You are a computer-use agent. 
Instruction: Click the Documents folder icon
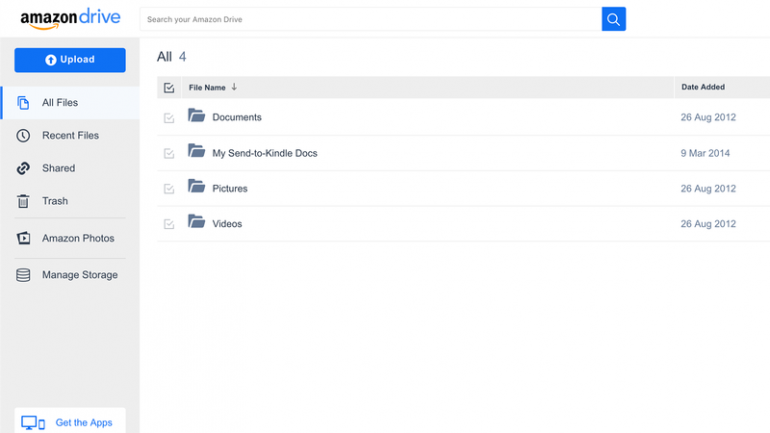196,115
